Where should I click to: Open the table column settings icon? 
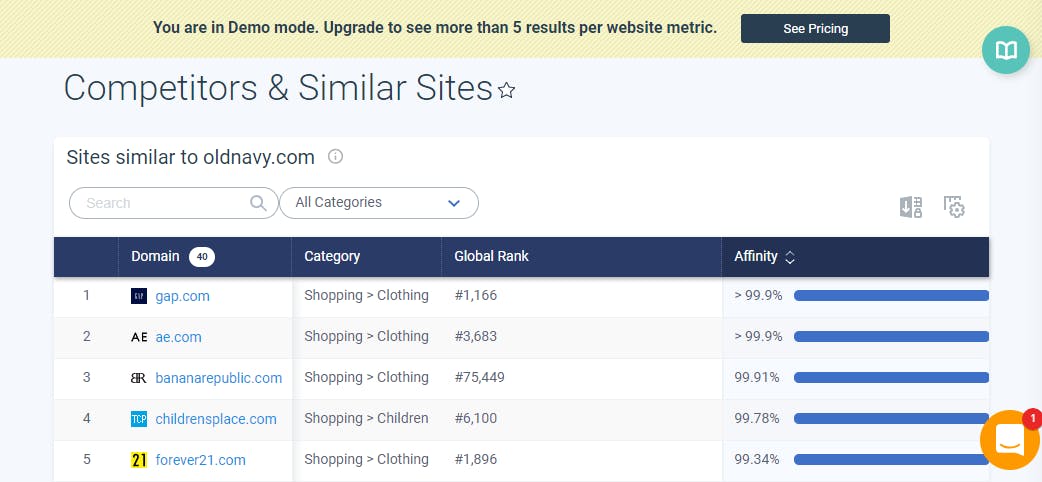tap(954, 207)
